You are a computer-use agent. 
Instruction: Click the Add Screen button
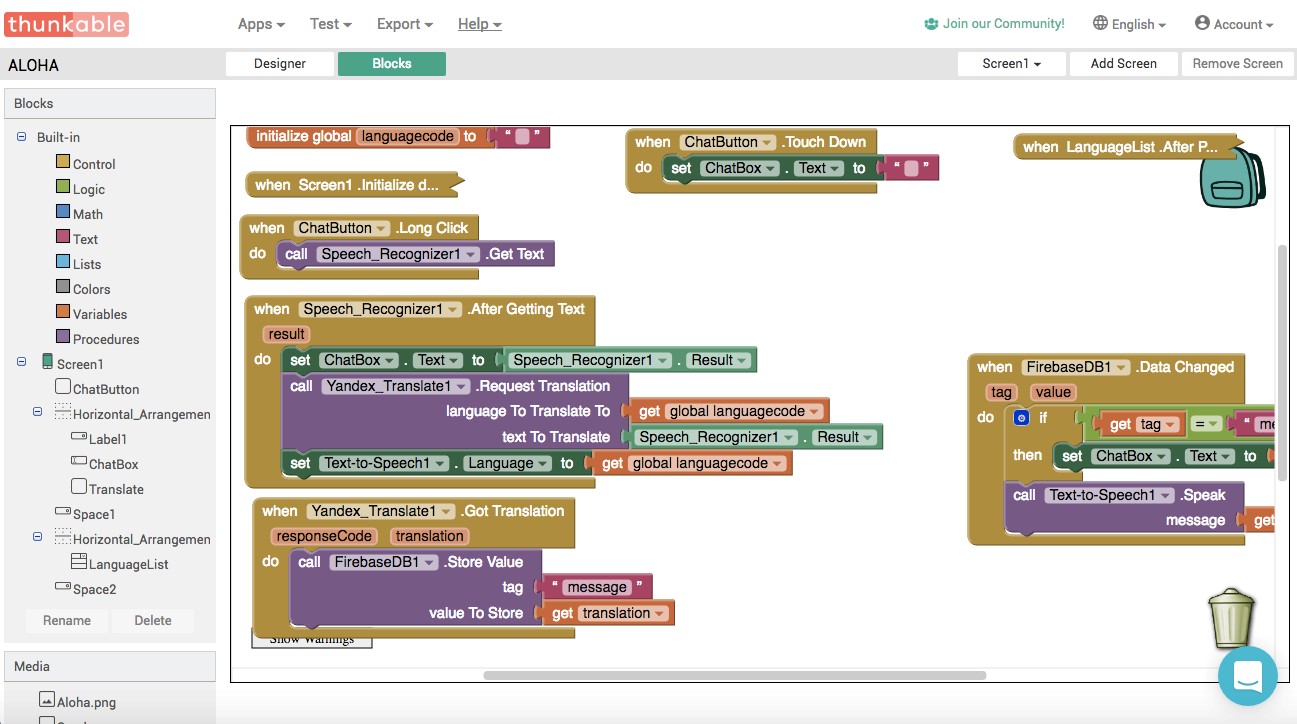coord(1124,64)
